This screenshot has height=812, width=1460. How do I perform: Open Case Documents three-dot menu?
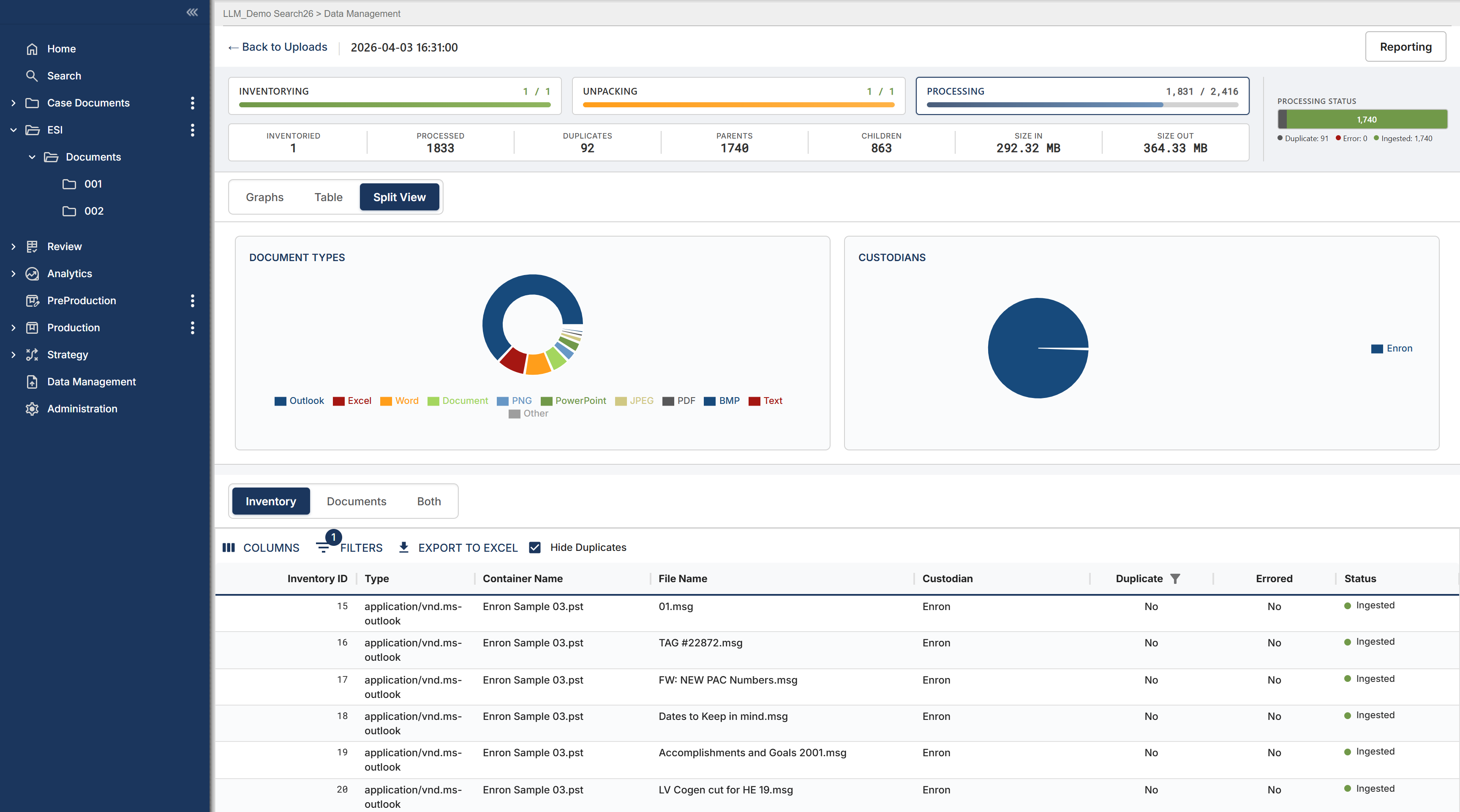pos(193,103)
